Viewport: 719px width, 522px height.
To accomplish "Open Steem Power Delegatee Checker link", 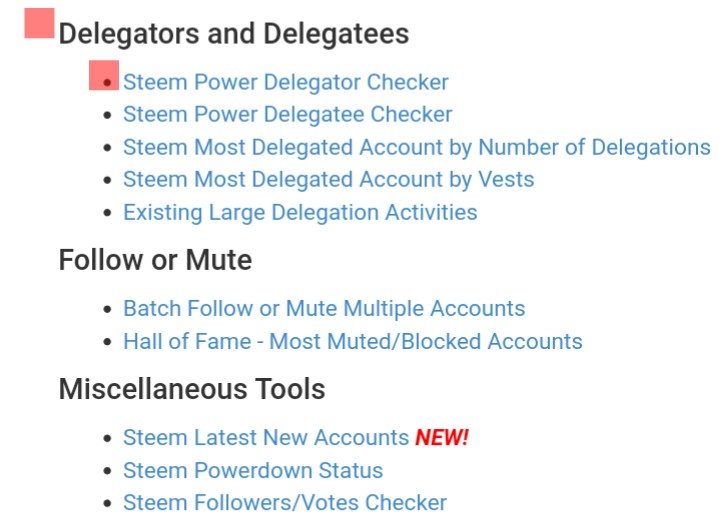I will coord(288,115).
